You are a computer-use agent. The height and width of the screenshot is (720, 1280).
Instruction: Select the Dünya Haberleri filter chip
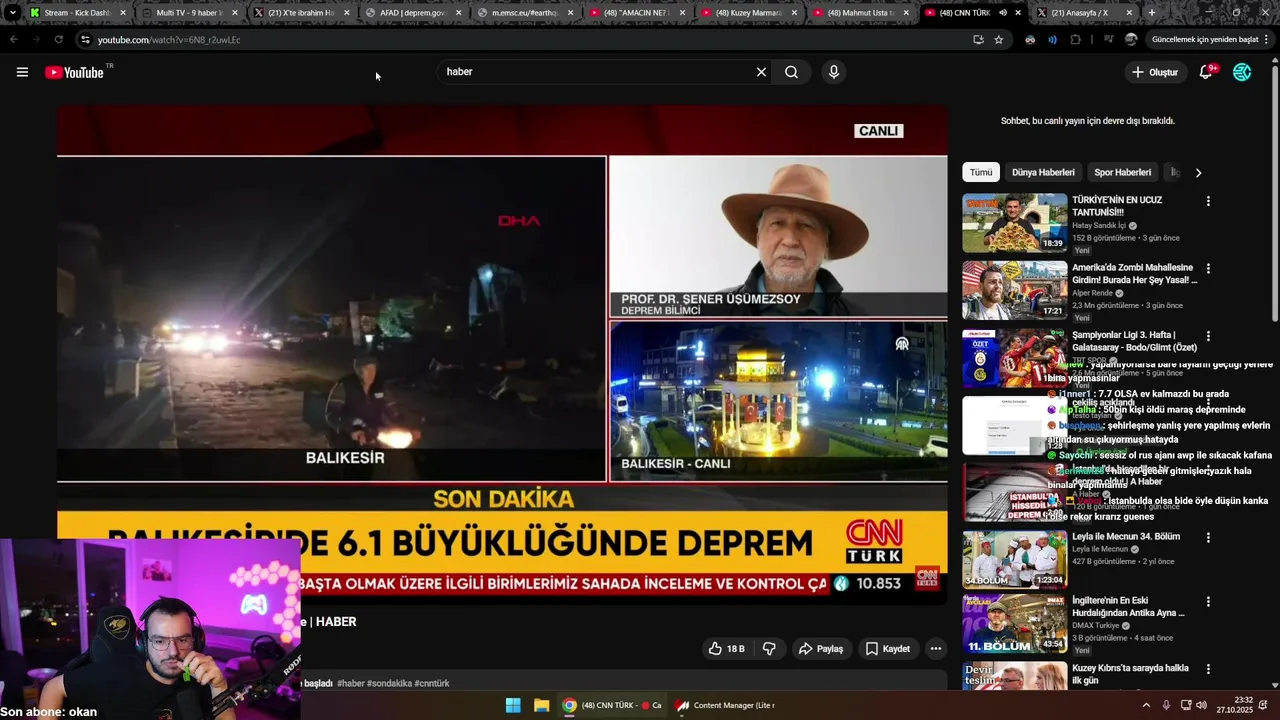click(1043, 172)
